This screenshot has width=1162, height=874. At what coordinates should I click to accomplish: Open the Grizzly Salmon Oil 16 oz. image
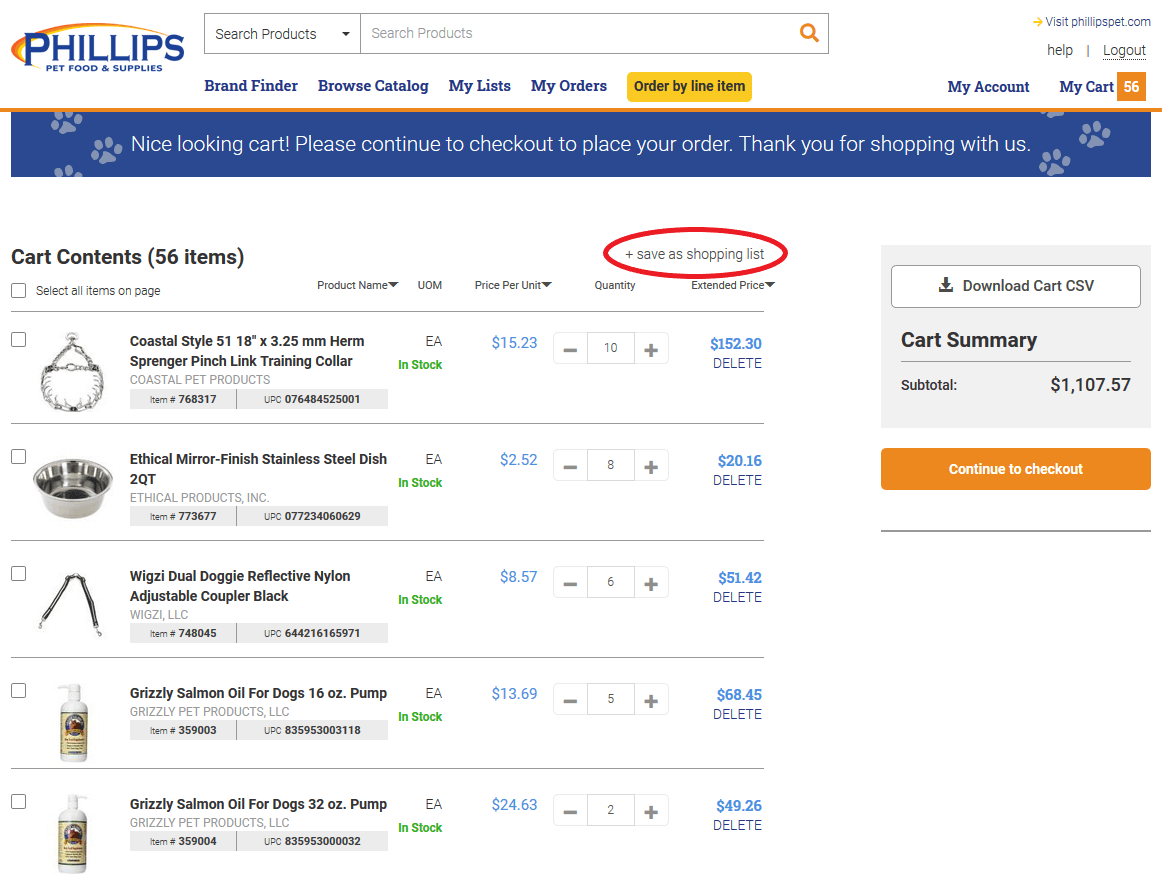73,723
